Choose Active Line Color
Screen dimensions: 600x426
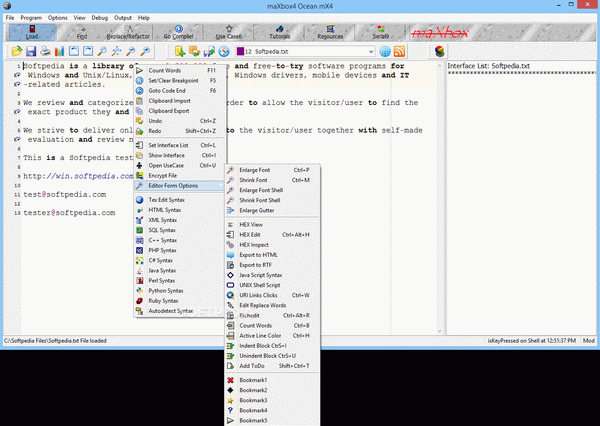coord(272,336)
